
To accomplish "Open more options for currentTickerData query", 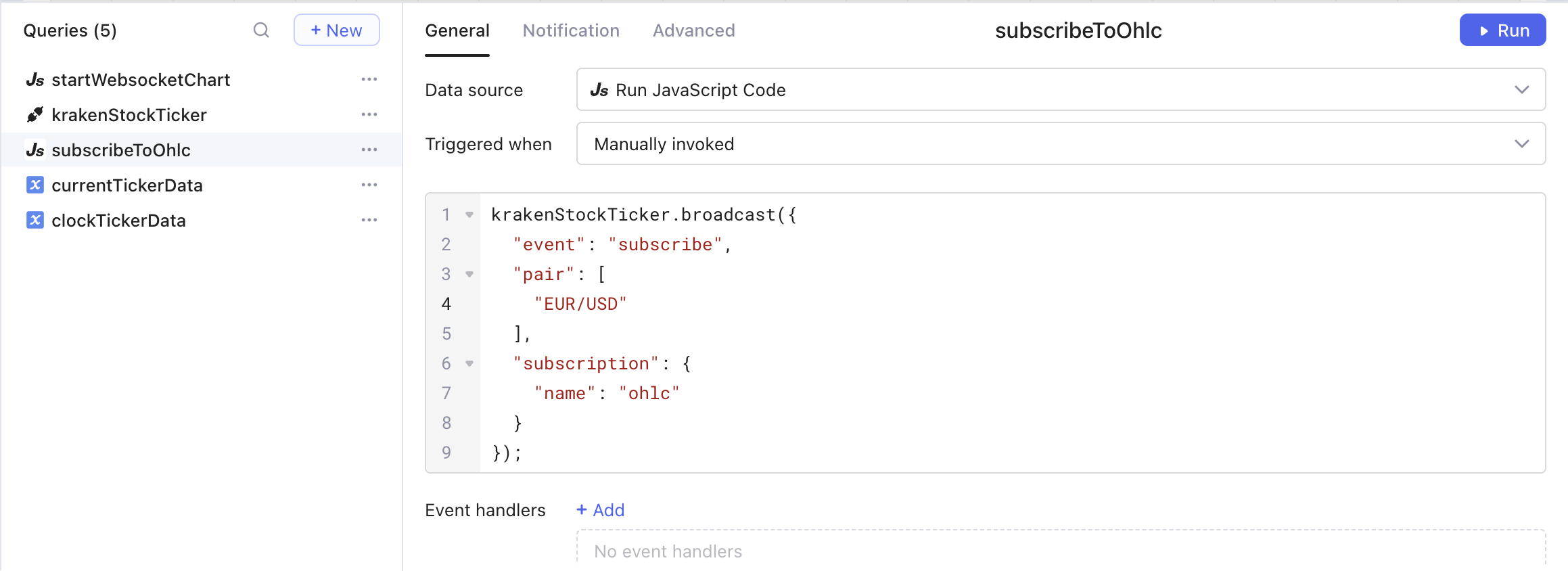I will pos(369,185).
